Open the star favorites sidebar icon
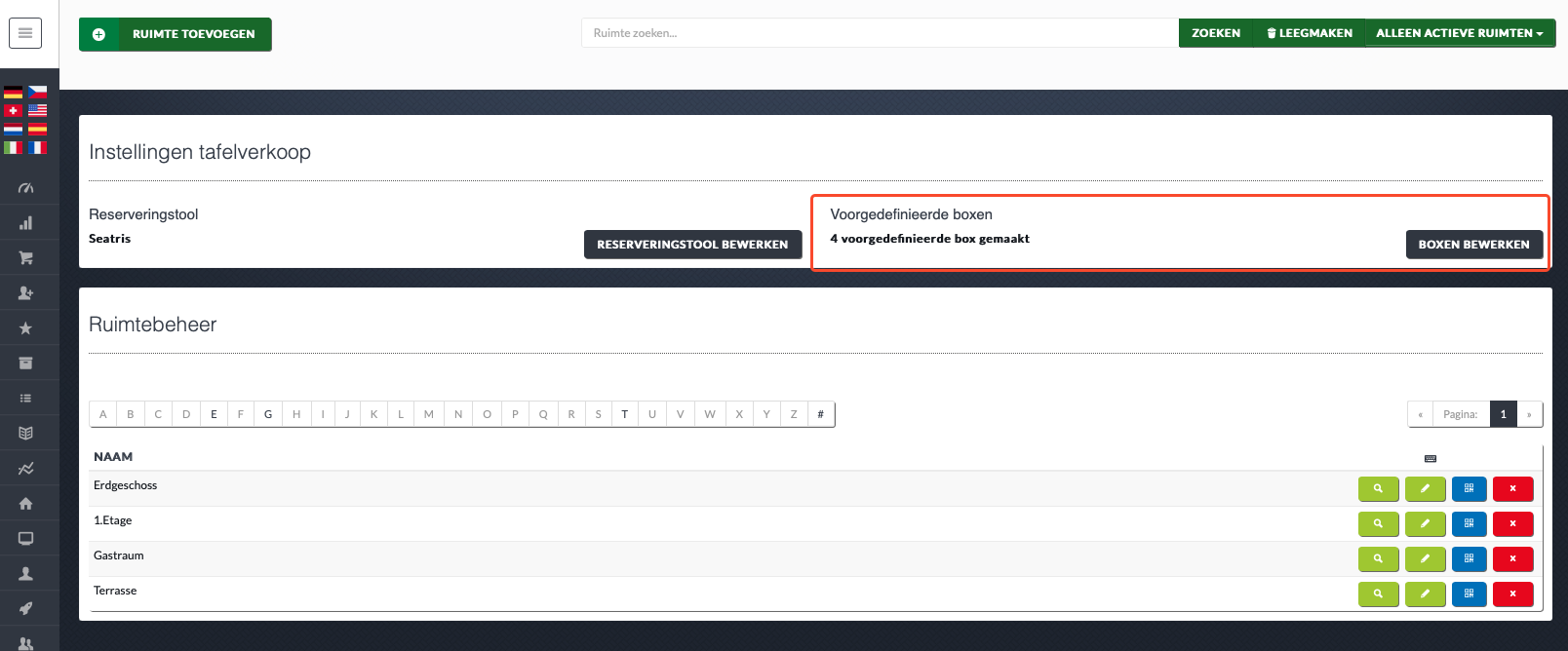Screen dimensions: 1568x651 click(25, 328)
